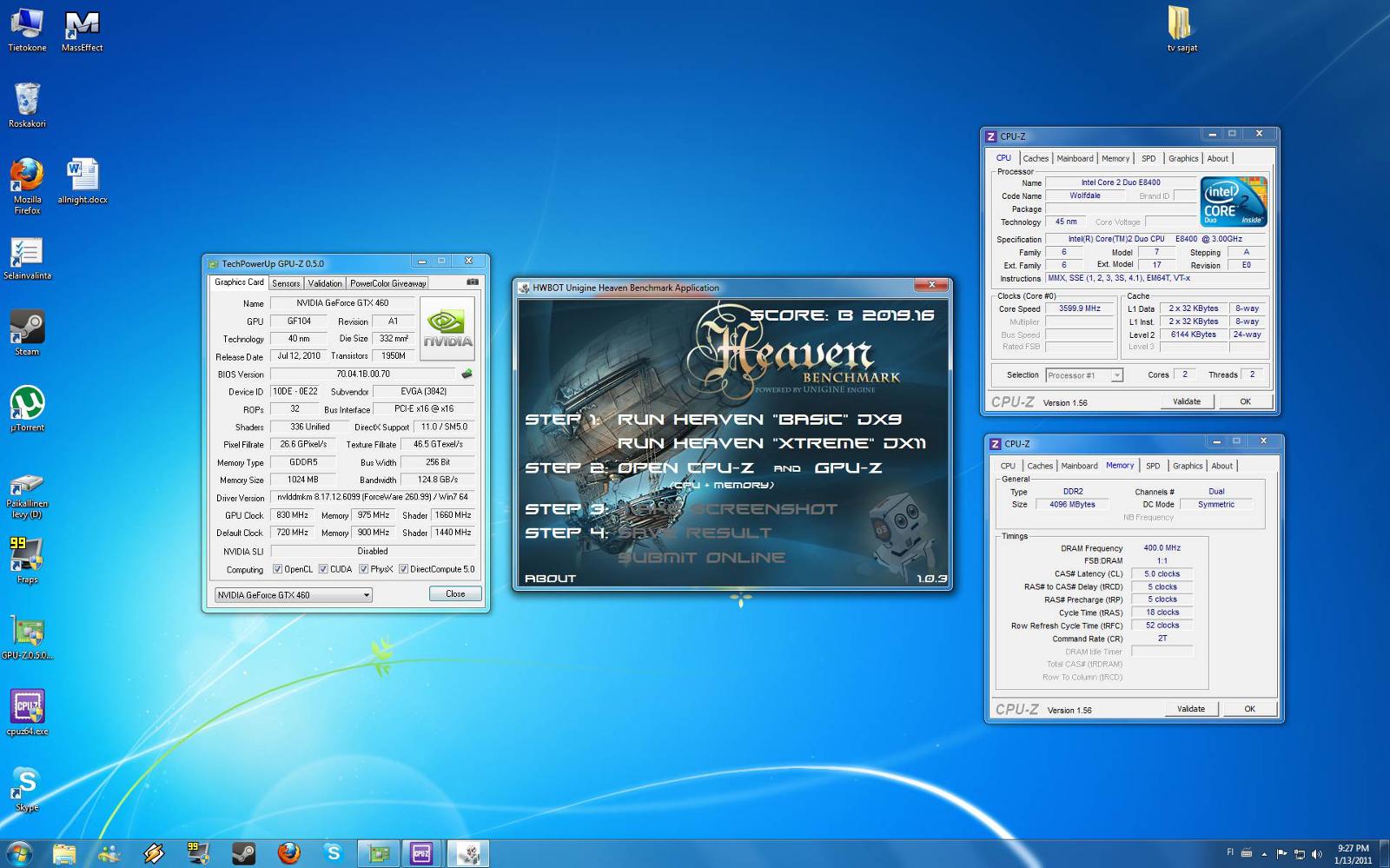Open the Roskakori recycle bin icon
This screenshot has width=1390, height=868.
pos(27,105)
